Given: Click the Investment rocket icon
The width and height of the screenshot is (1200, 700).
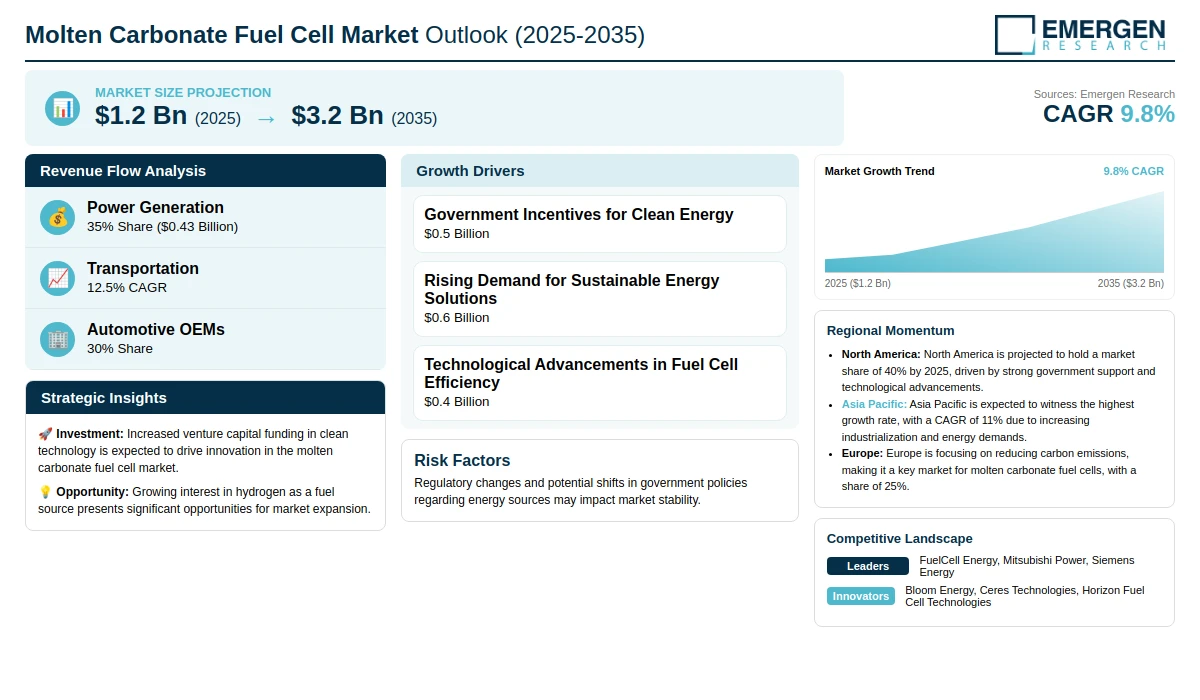Looking at the screenshot, I should (x=45, y=434).
